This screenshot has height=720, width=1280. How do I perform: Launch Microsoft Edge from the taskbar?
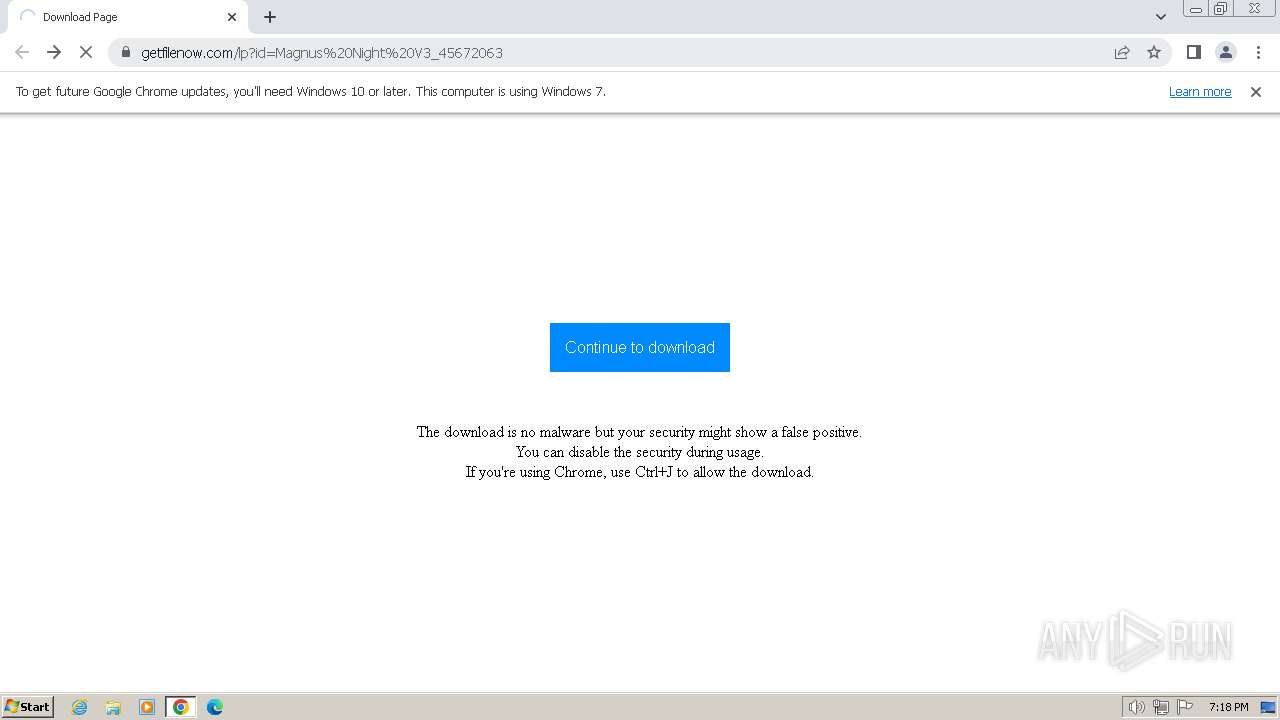215,707
